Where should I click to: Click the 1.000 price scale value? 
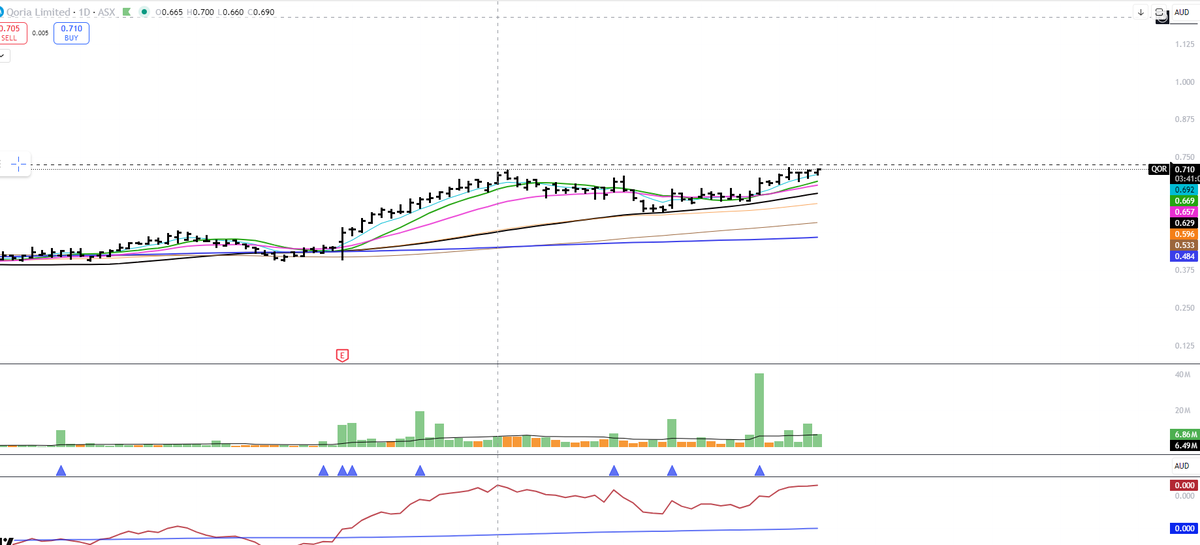(1183, 82)
